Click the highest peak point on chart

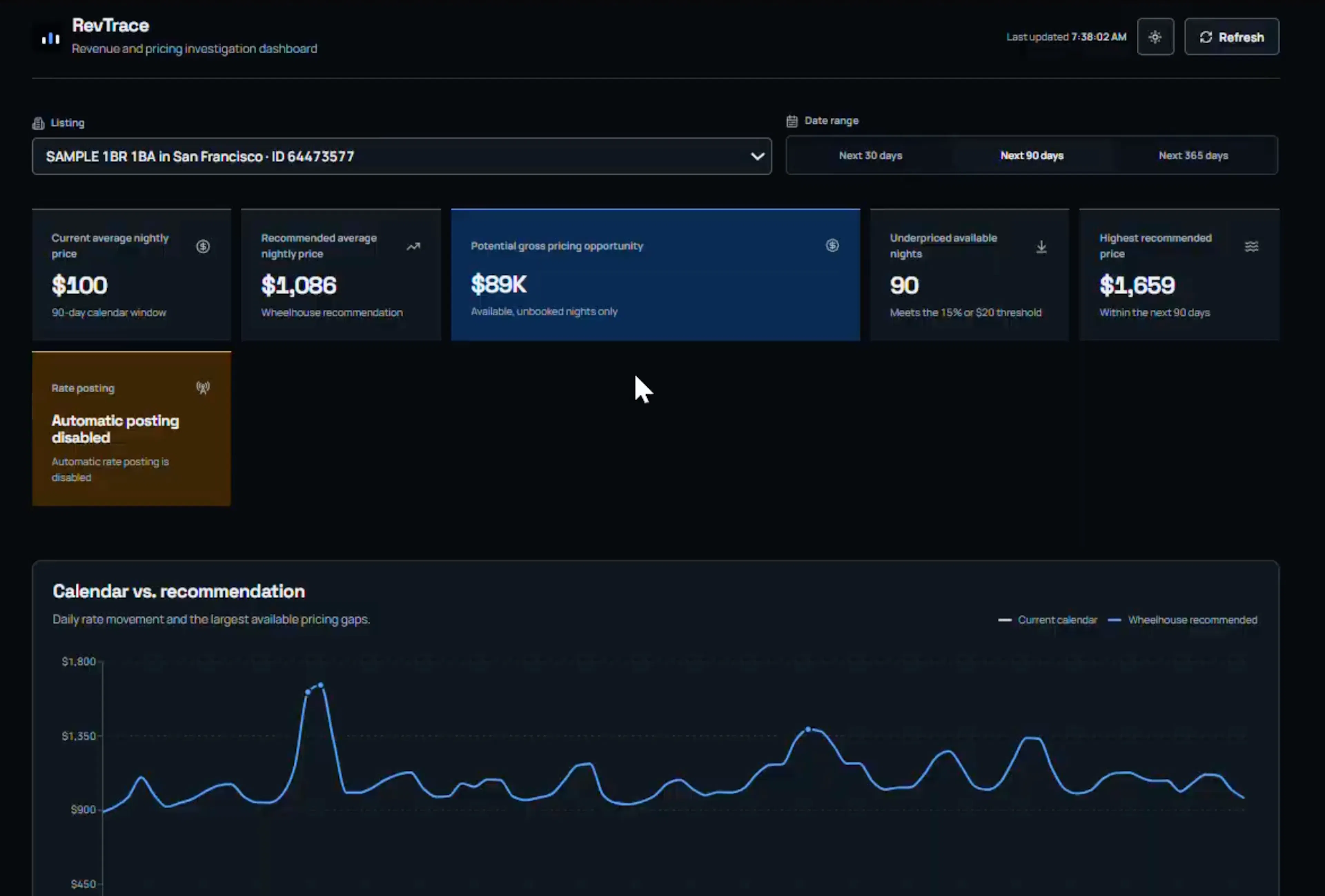click(x=321, y=685)
